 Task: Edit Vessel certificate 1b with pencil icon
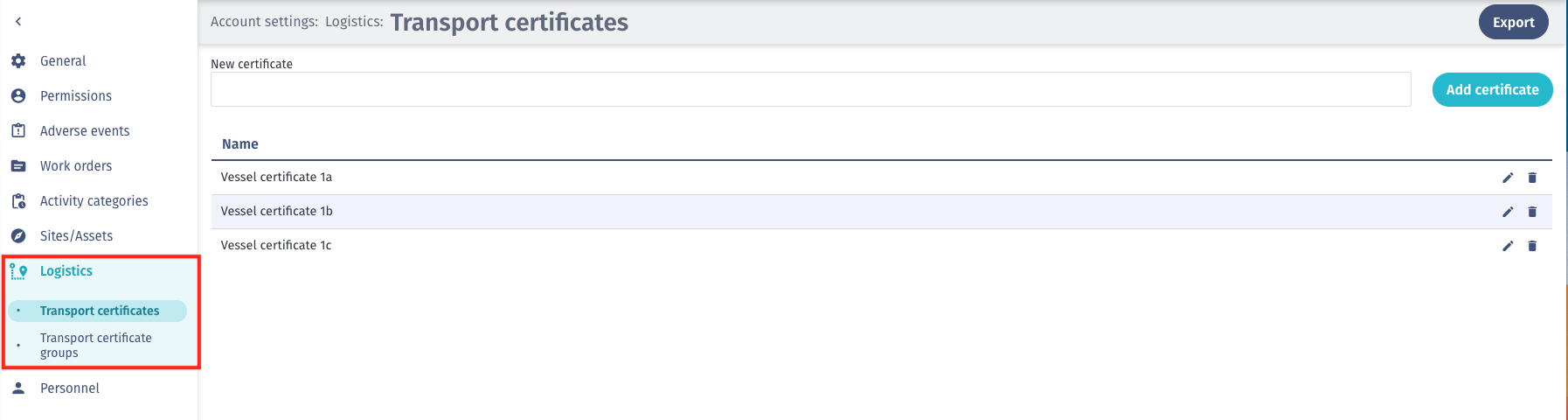(1508, 212)
